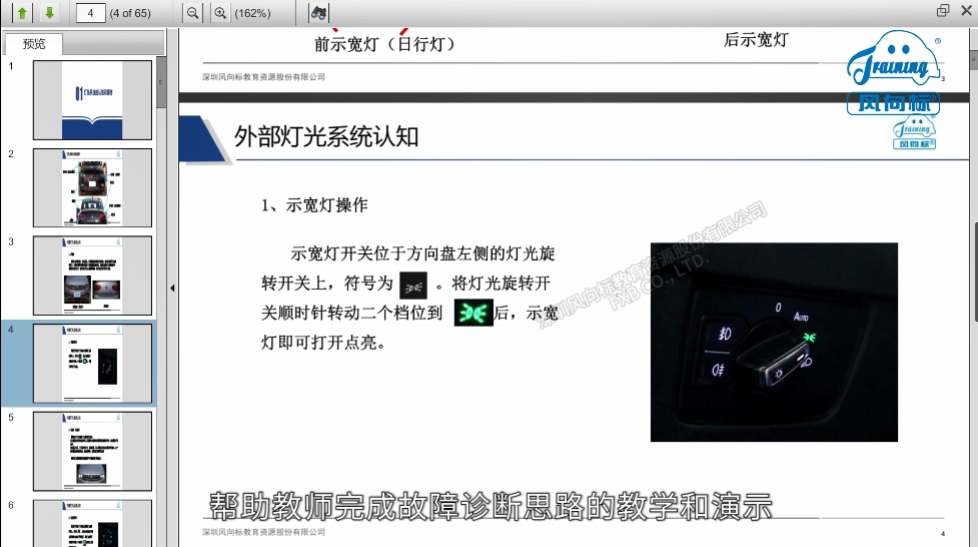Open page 5 thumbnail
The width and height of the screenshot is (978, 547).
point(92,450)
